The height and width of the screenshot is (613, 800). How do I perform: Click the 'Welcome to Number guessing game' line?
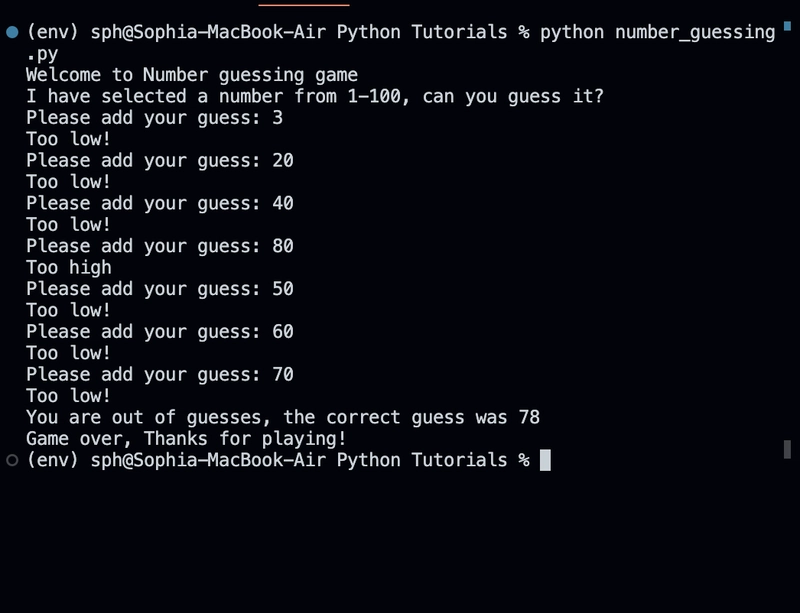[192, 76]
